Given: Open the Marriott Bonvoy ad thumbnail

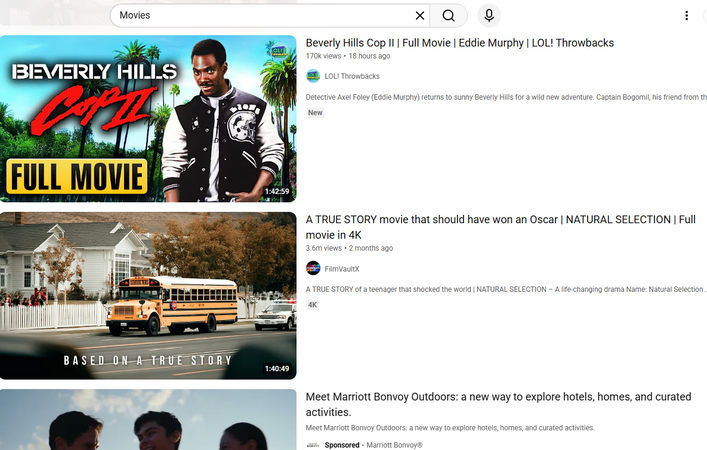Looking at the screenshot, I should coord(148,420).
